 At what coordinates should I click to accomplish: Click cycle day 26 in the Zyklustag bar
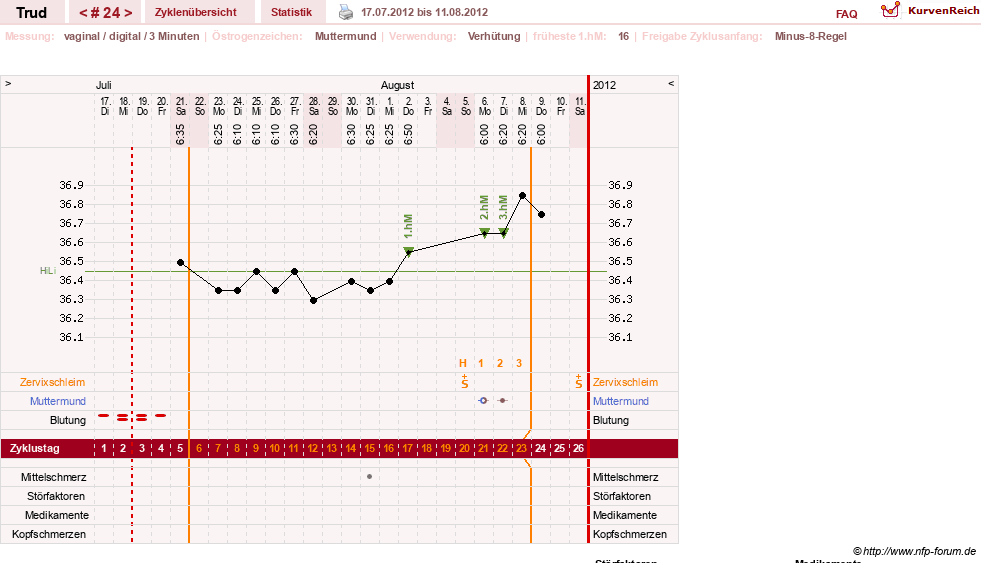tap(579, 449)
